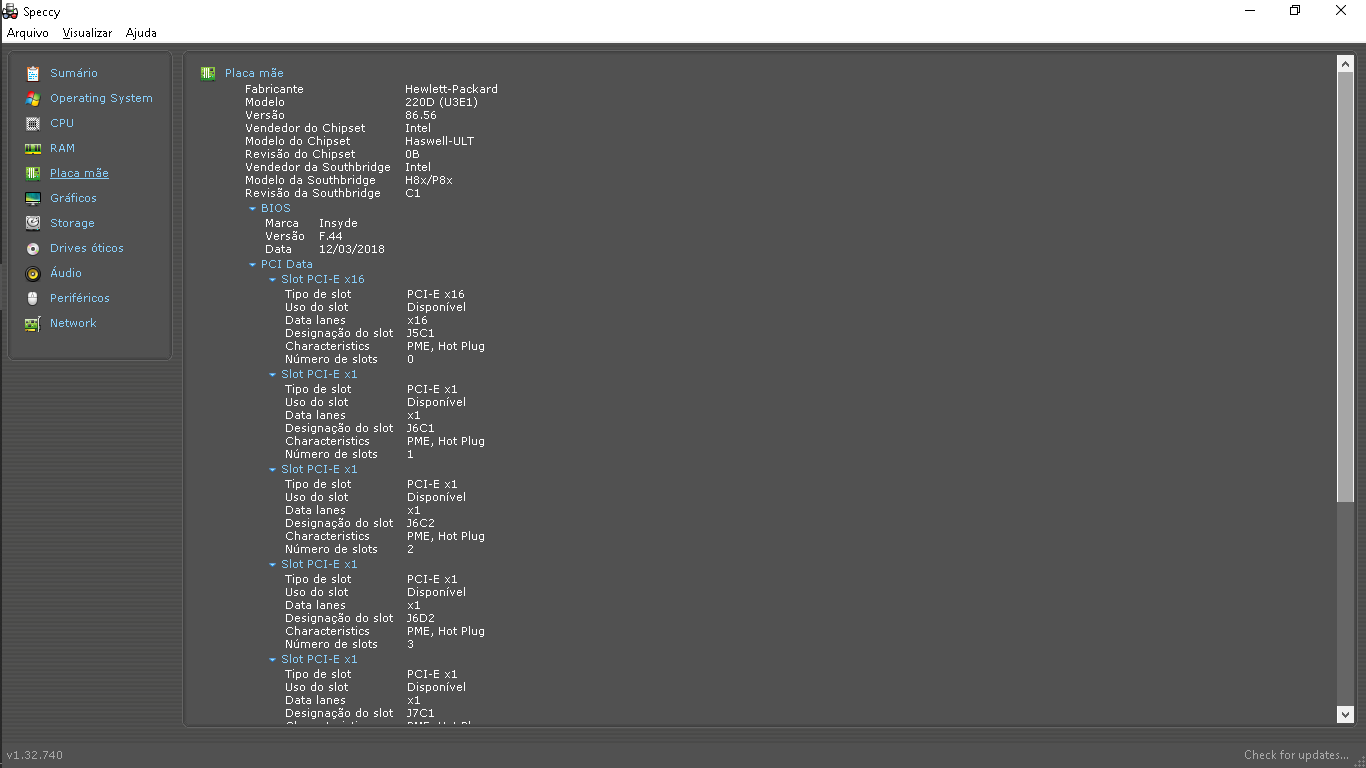Select the model value 220D (U3E1)
The width and height of the screenshot is (1366, 768).
tap(441, 102)
